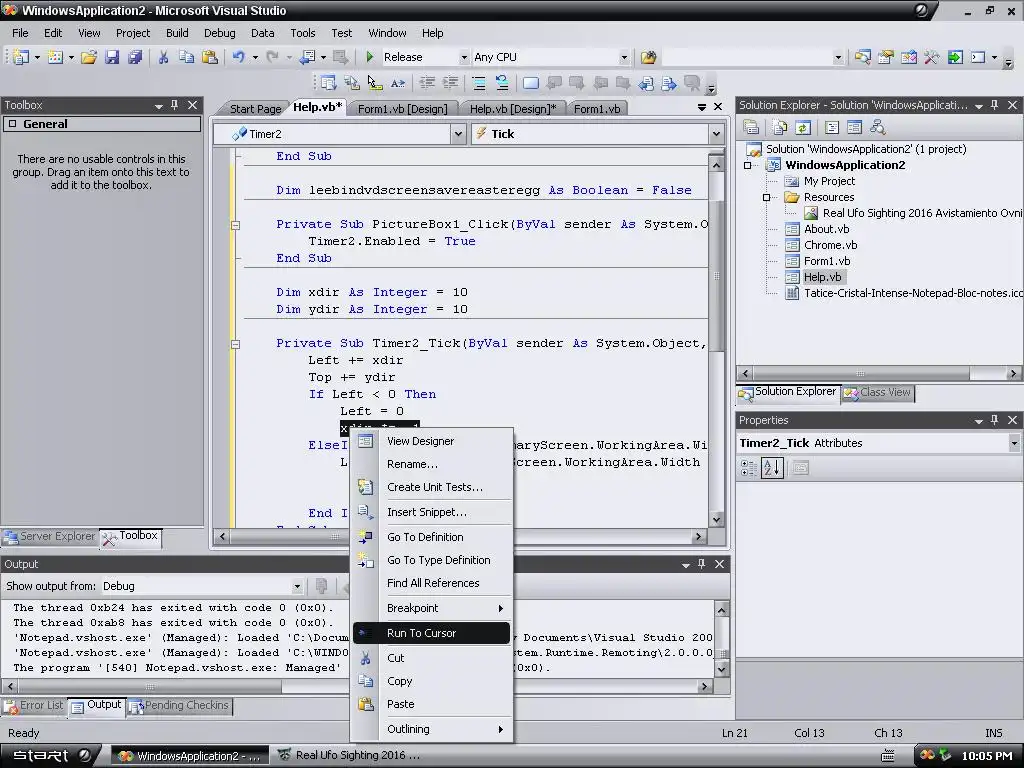The image size is (1024, 768).
Task: Switch to Error List tab
Action: click(x=34, y=705)
